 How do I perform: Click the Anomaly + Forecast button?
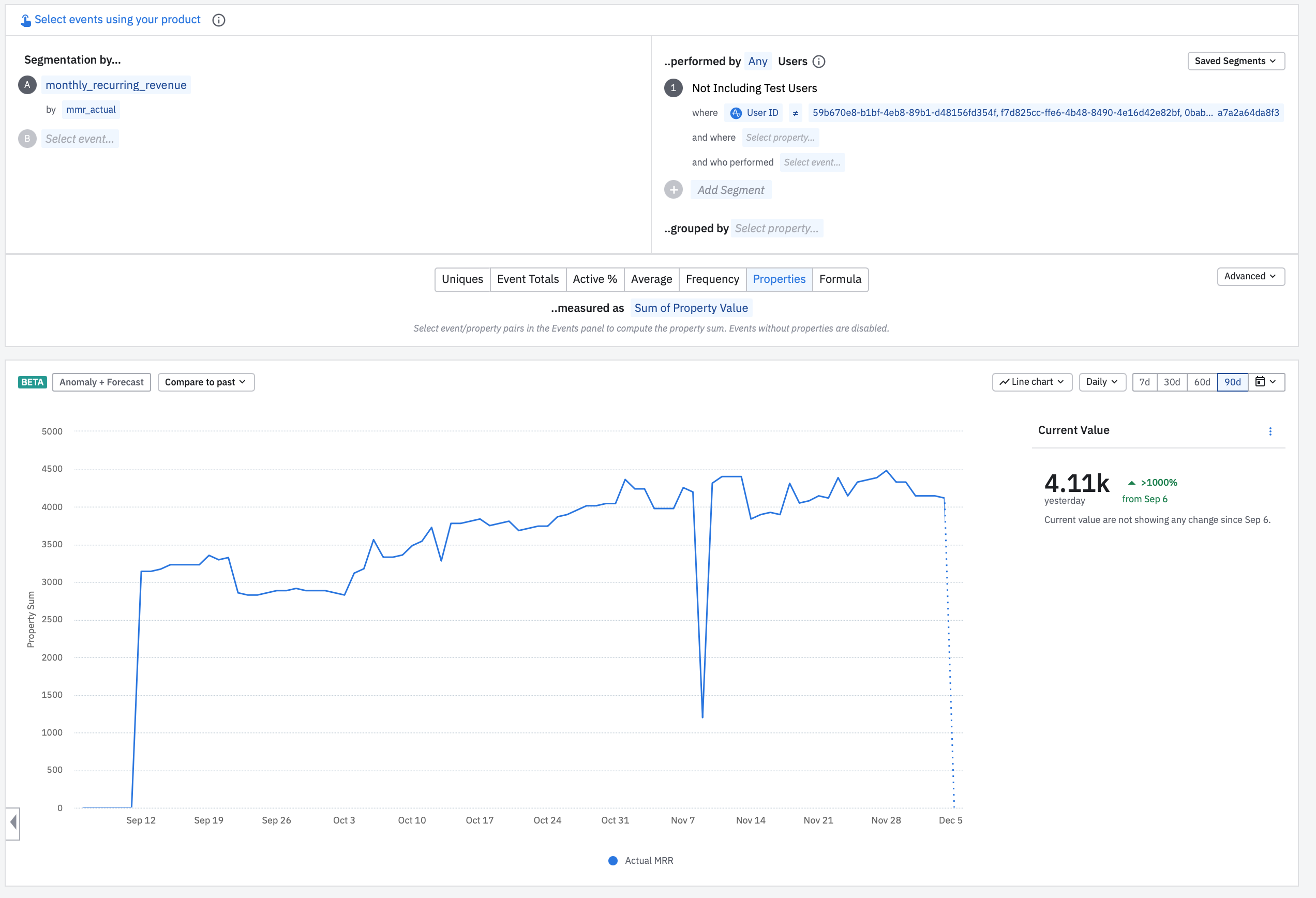tap(101, 382)
